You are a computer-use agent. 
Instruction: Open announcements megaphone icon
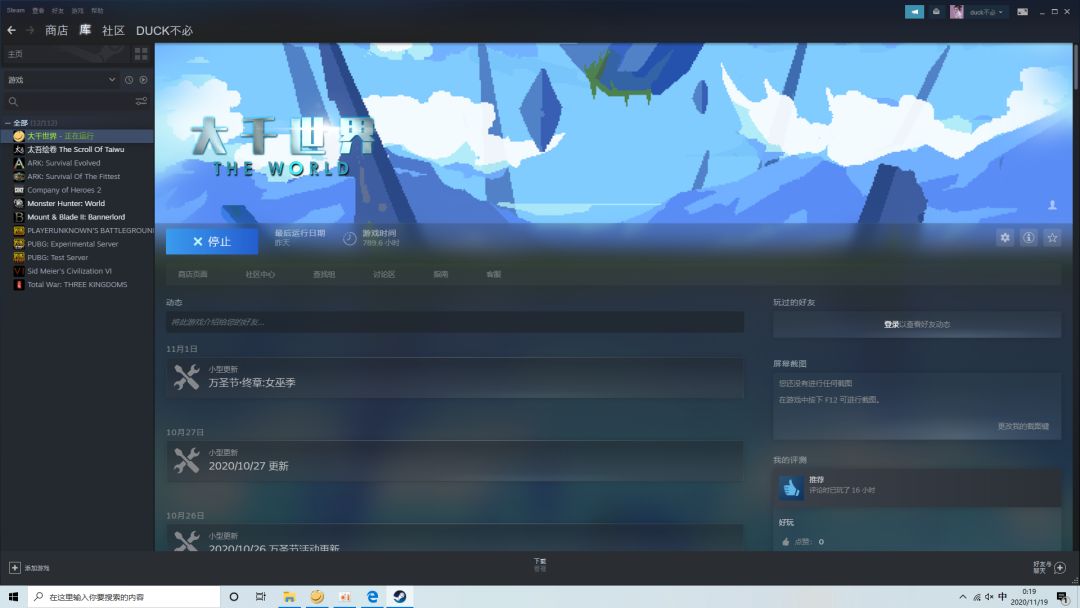914,12
